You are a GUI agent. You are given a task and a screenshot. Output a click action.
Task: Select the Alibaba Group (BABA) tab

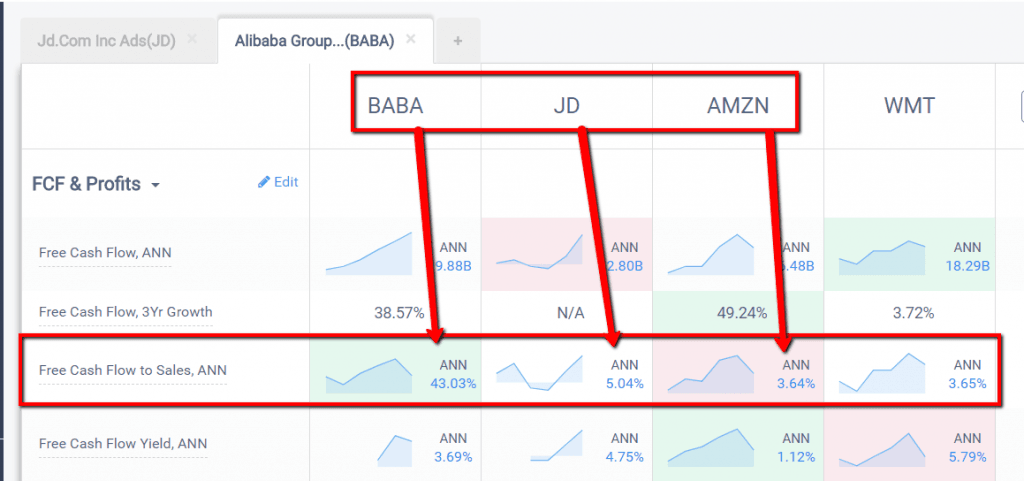(314, 41)
